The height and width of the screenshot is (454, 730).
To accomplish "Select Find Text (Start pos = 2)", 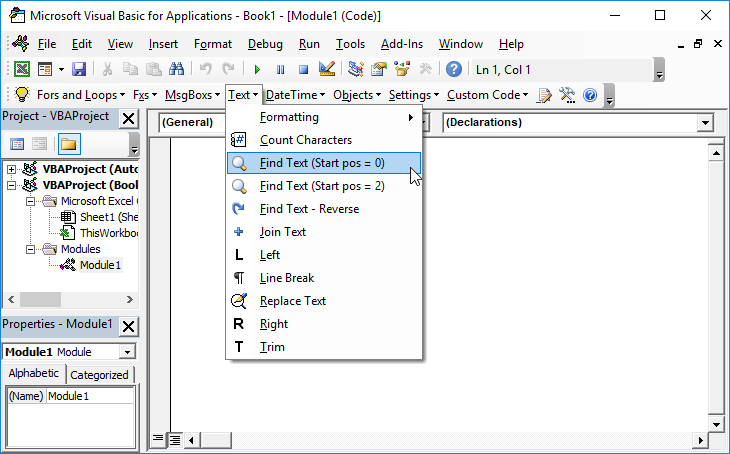I will click(x=322, y=186).
